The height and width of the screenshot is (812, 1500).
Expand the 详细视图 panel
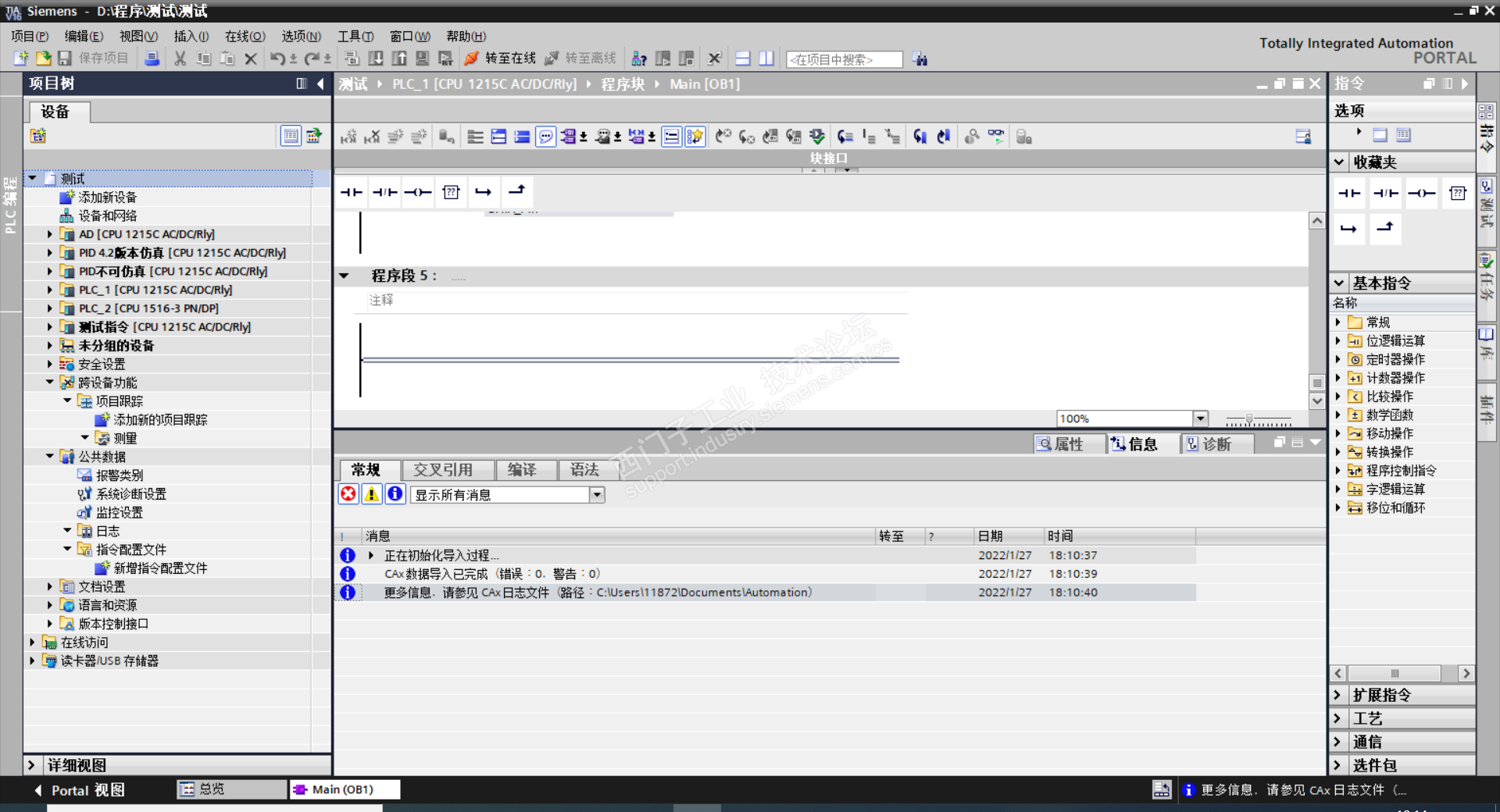pos(31,765)
